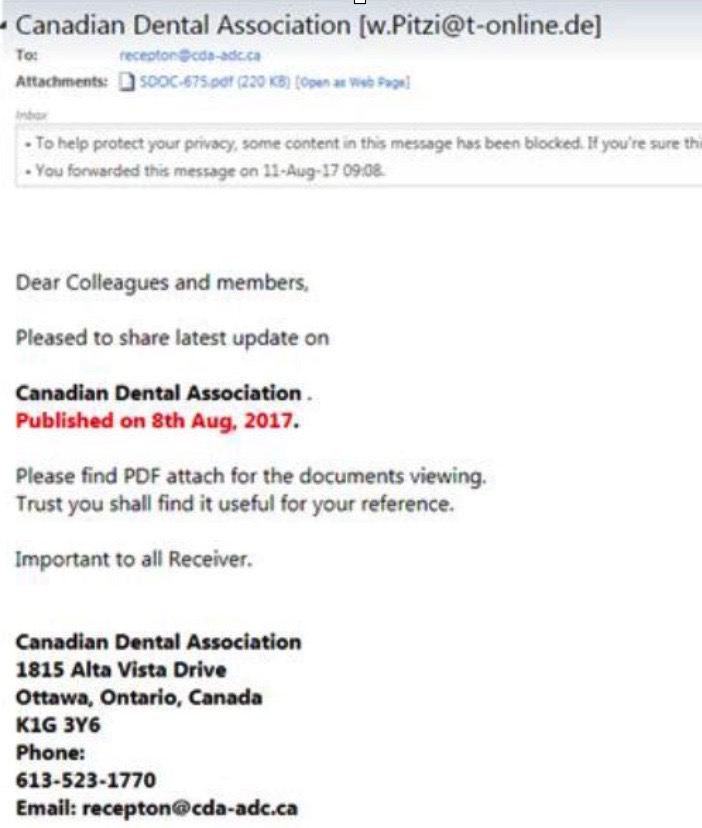Screen dimensions: 702x828
Task: Click the sender name Canadian Dental Association header
Action: (x=183, y=25)
